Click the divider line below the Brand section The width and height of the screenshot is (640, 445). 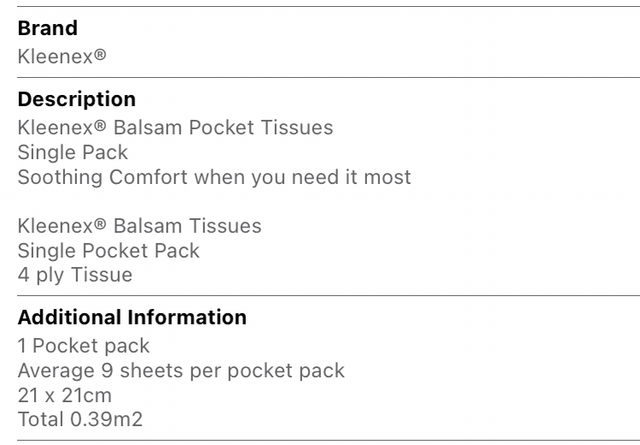pos(320,77)
